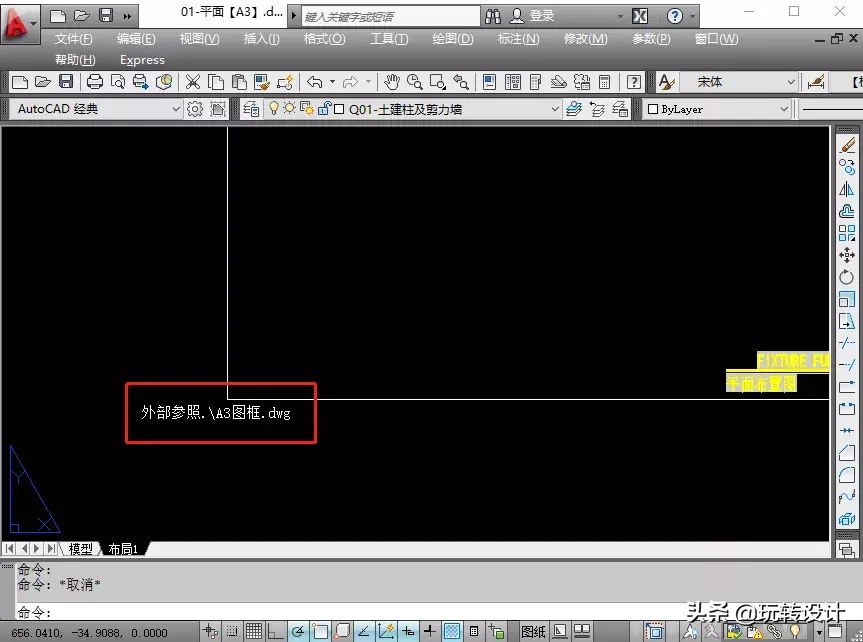
Task: Click the search keyword input field
Action: (x=391, y=17)
